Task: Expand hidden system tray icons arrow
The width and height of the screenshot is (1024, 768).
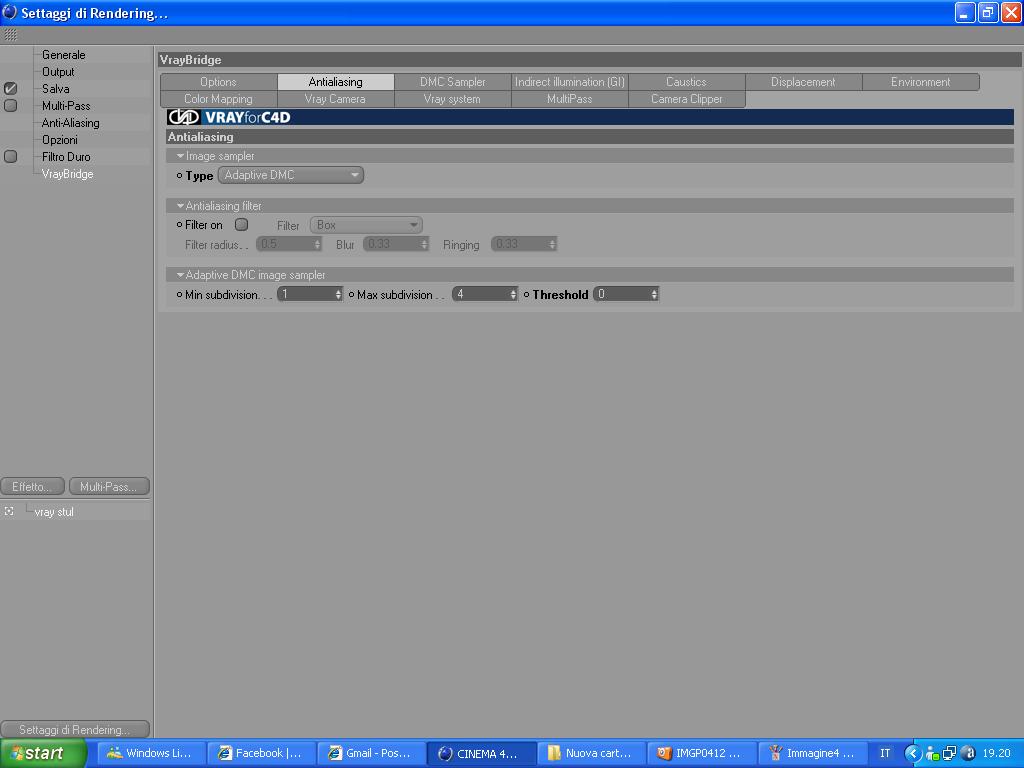Action: 912,753
